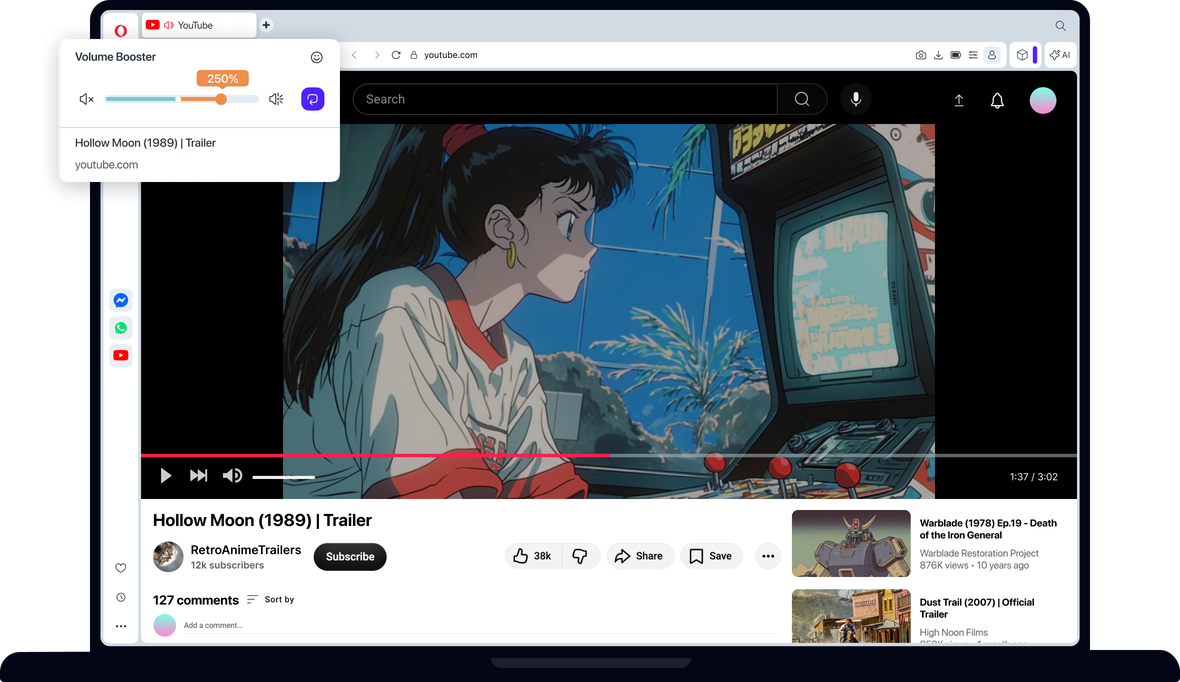Open Warblade Restoration Project channel
Screen dimensions: 1180x682
tap(979, 553)
